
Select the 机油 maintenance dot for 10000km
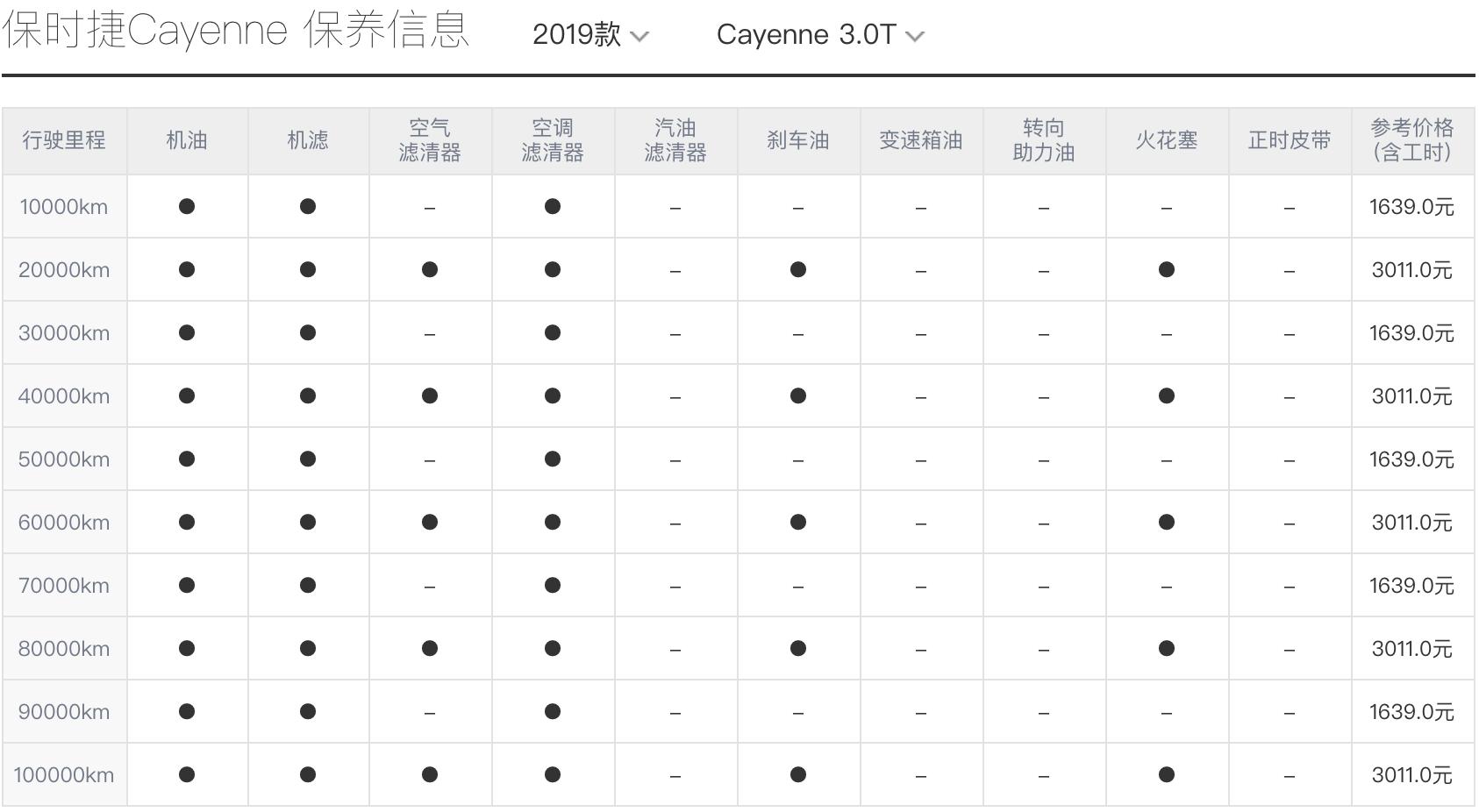pos(186,207)
